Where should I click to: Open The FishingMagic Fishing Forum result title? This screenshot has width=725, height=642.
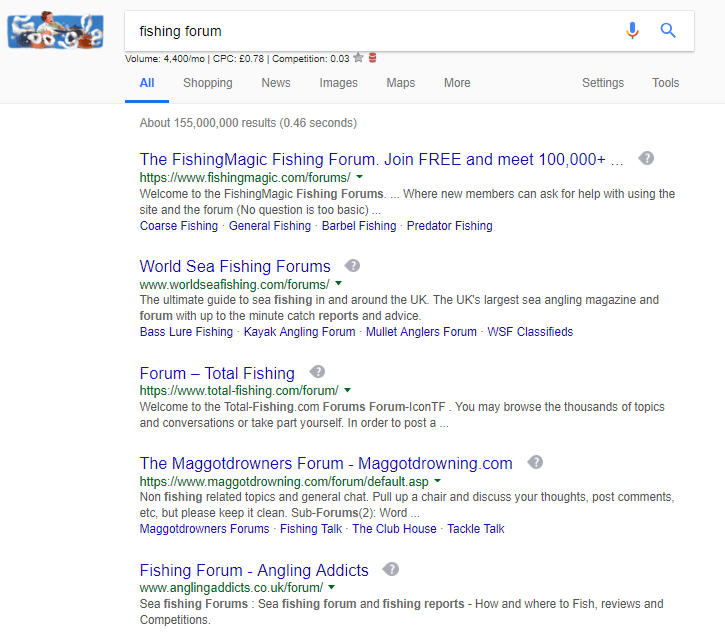(381, 159)
